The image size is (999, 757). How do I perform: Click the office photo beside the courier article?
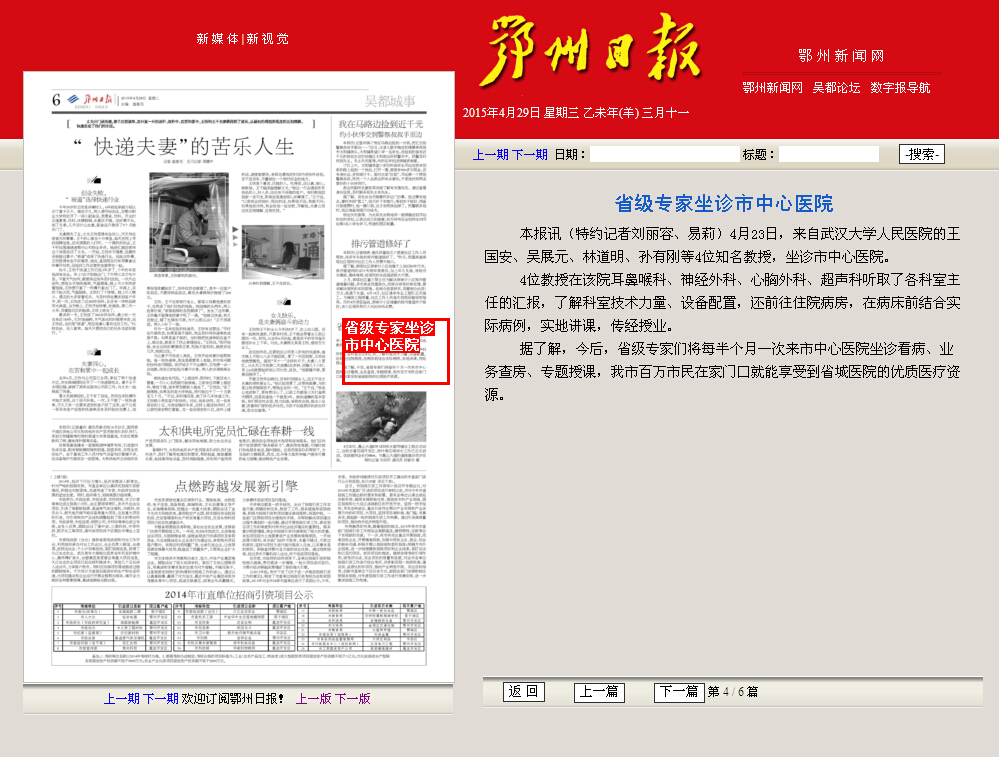point(283,252)
